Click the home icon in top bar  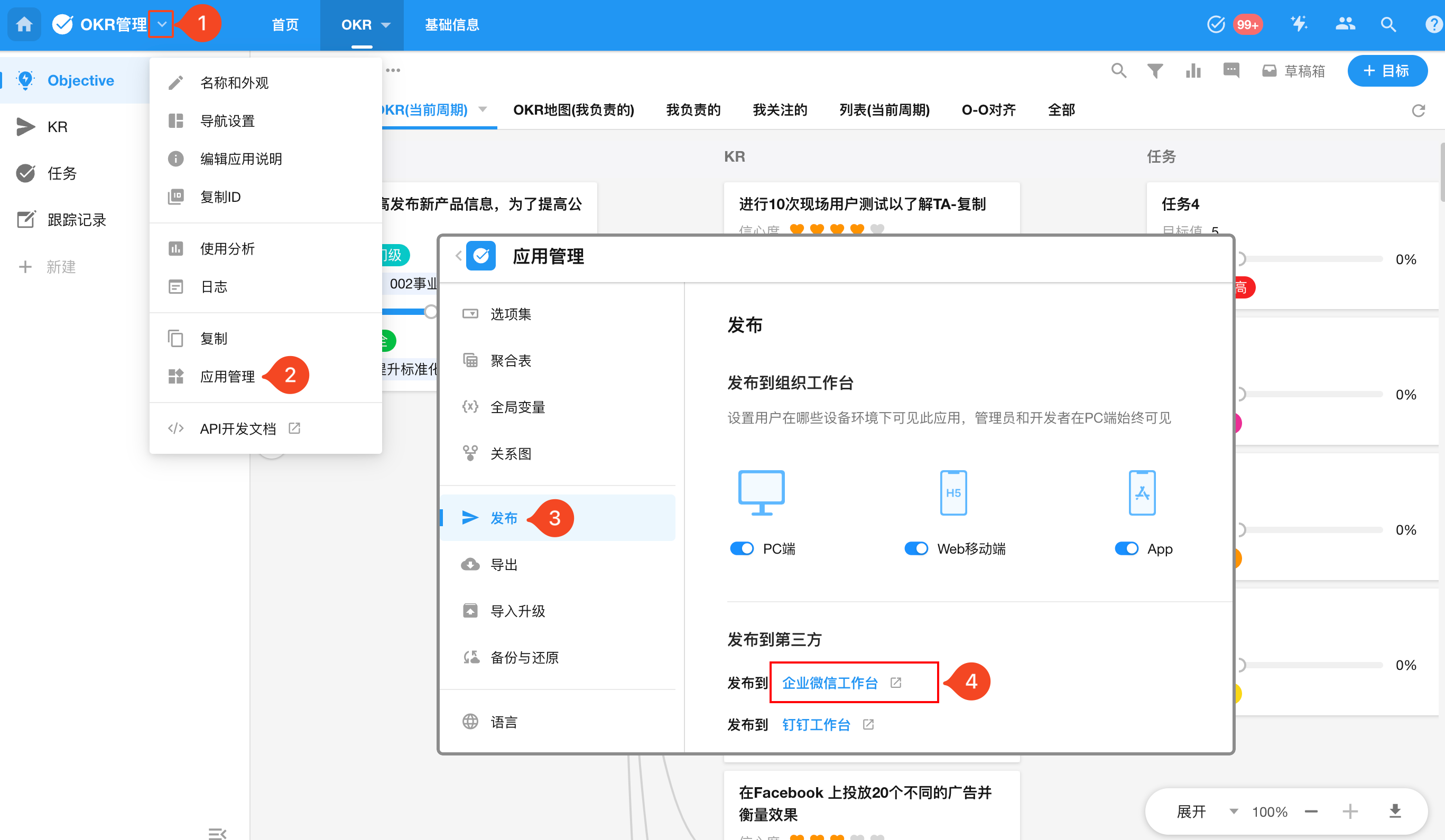(24, 25)
